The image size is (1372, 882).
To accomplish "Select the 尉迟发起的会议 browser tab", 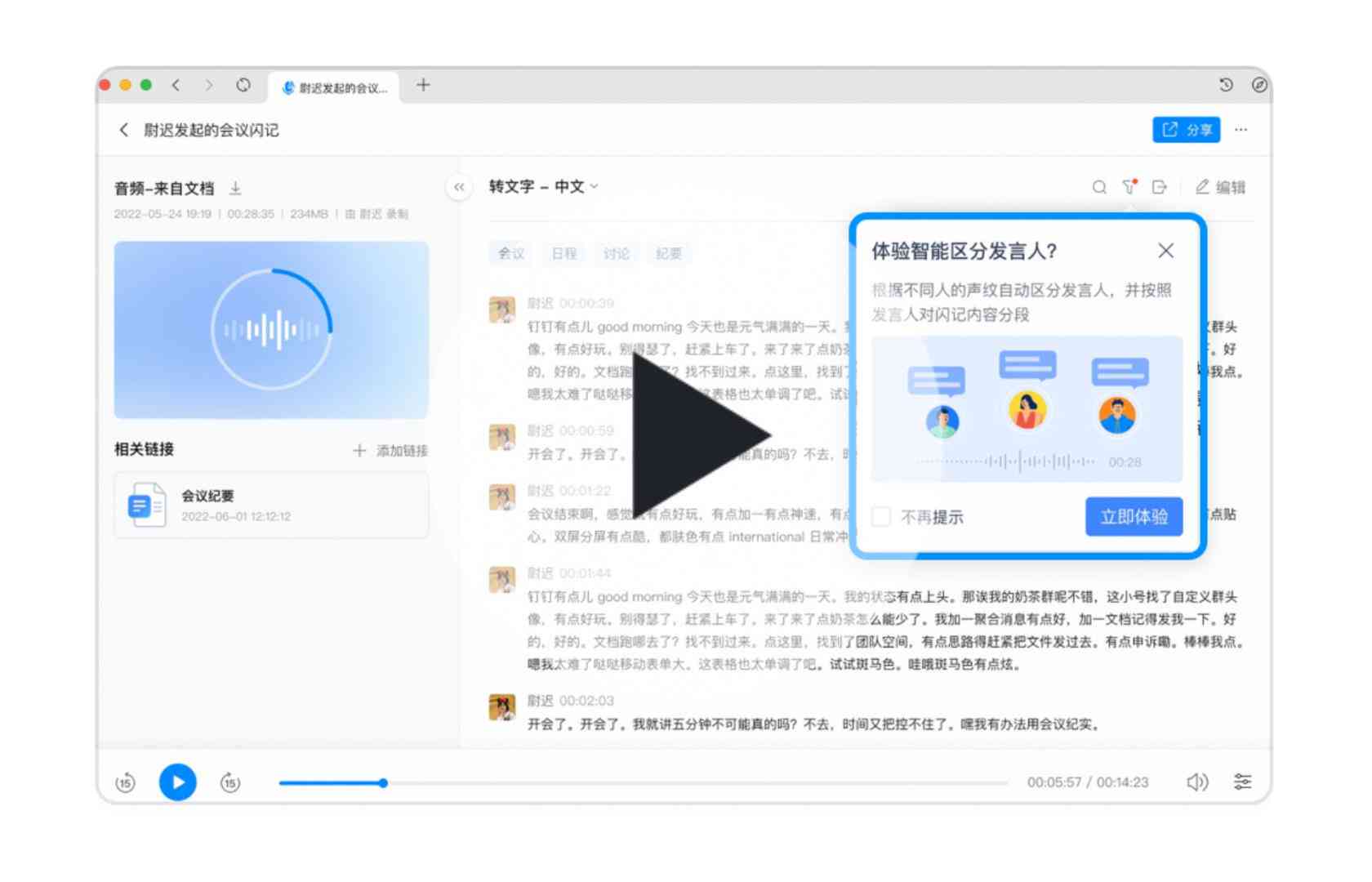I will 334,87.
